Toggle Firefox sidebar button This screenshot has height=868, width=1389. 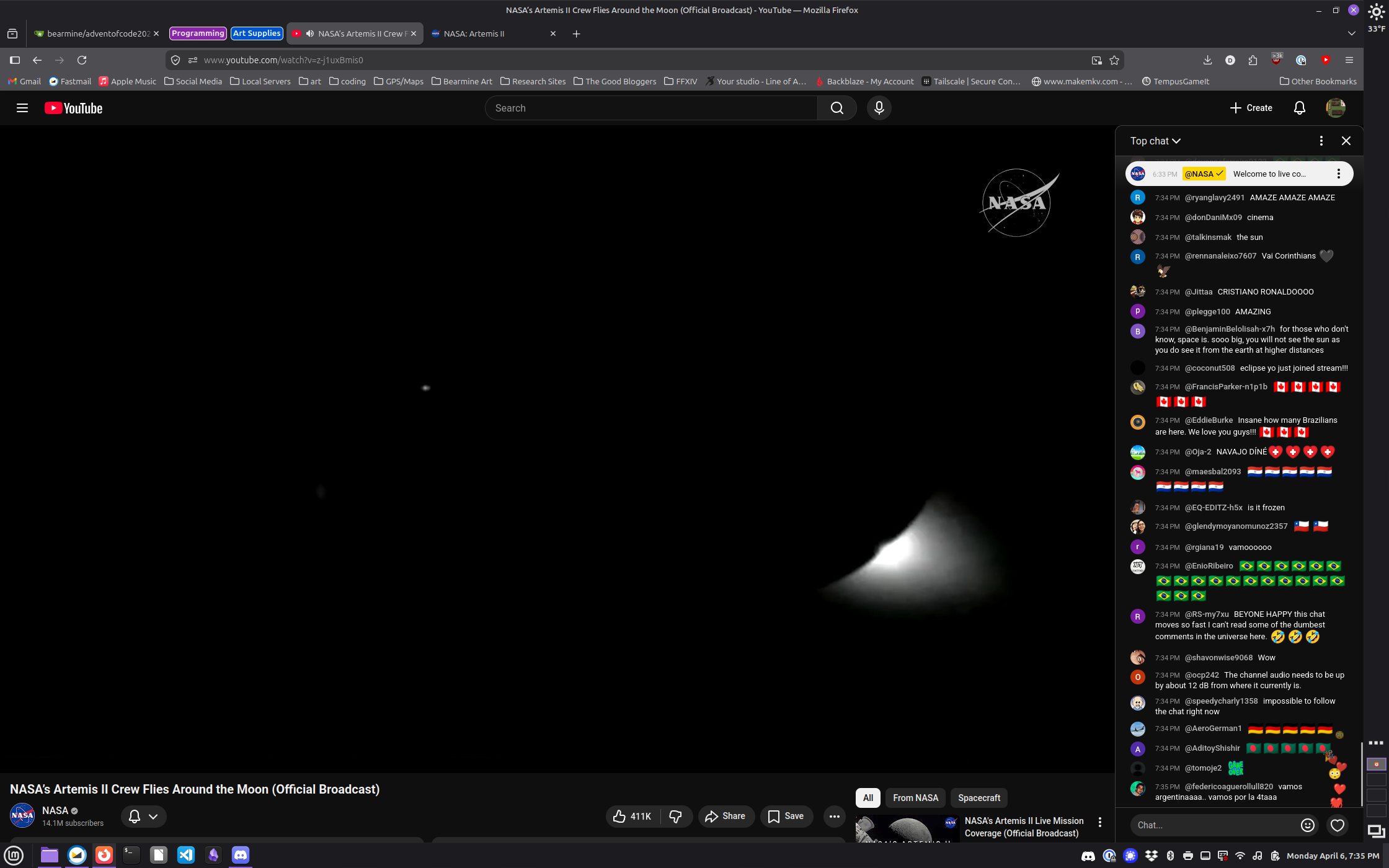click(x=15, y=60)
